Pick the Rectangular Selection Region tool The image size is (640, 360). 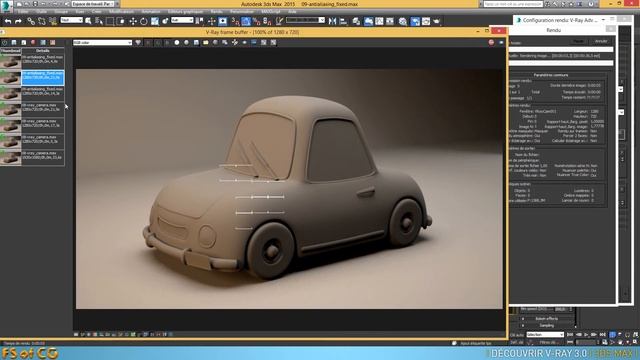(110, 21)
